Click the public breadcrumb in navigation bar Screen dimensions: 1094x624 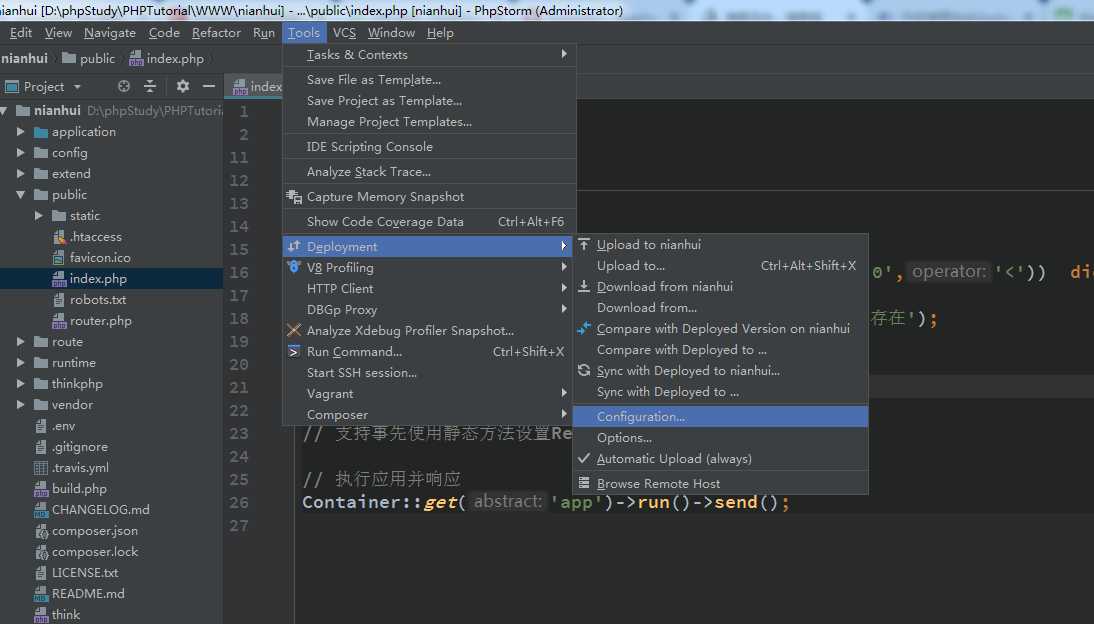97,59
